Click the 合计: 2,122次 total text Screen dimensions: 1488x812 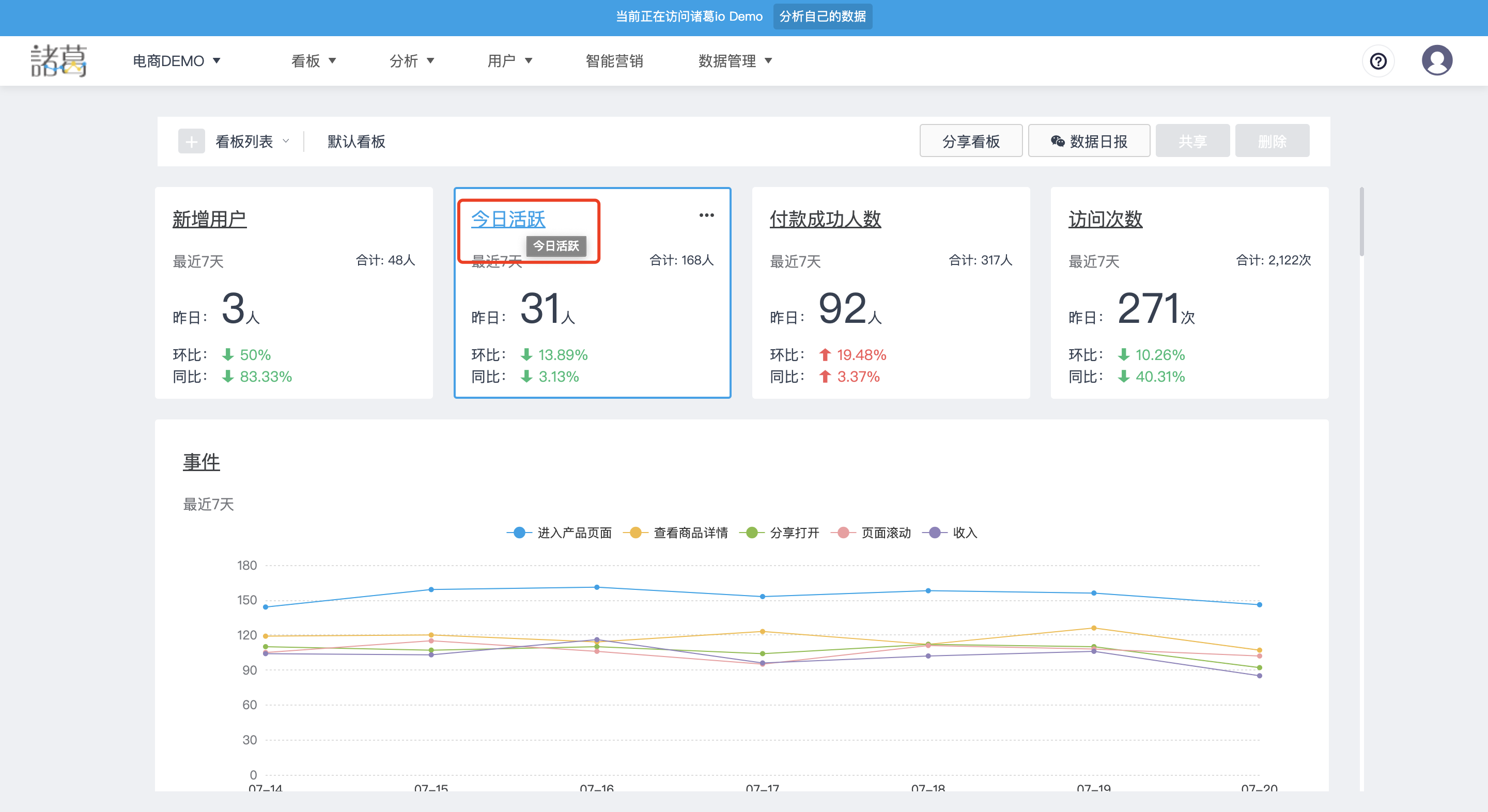coord(1273,260)
